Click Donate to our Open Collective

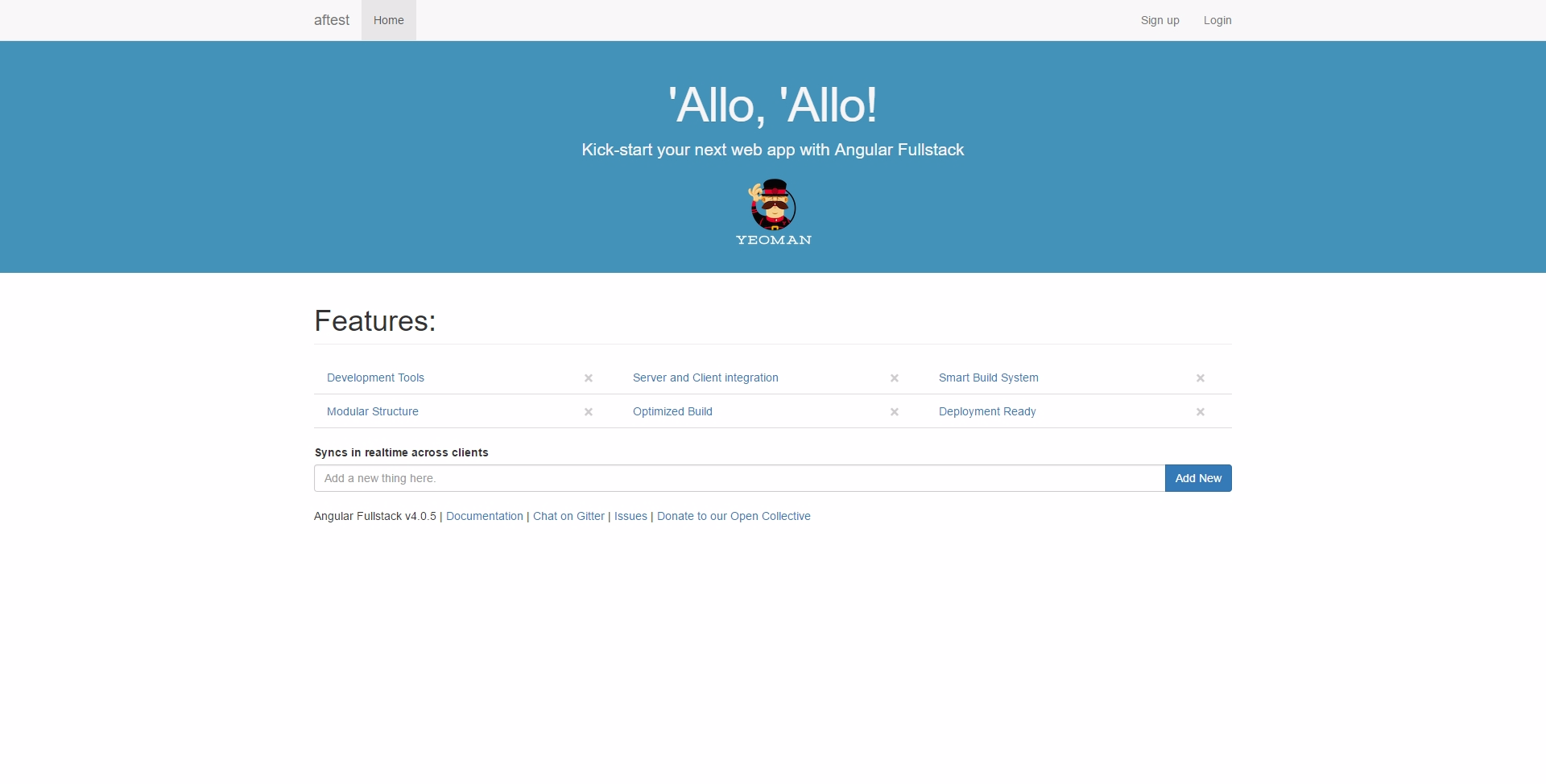[x=734, y=516]
